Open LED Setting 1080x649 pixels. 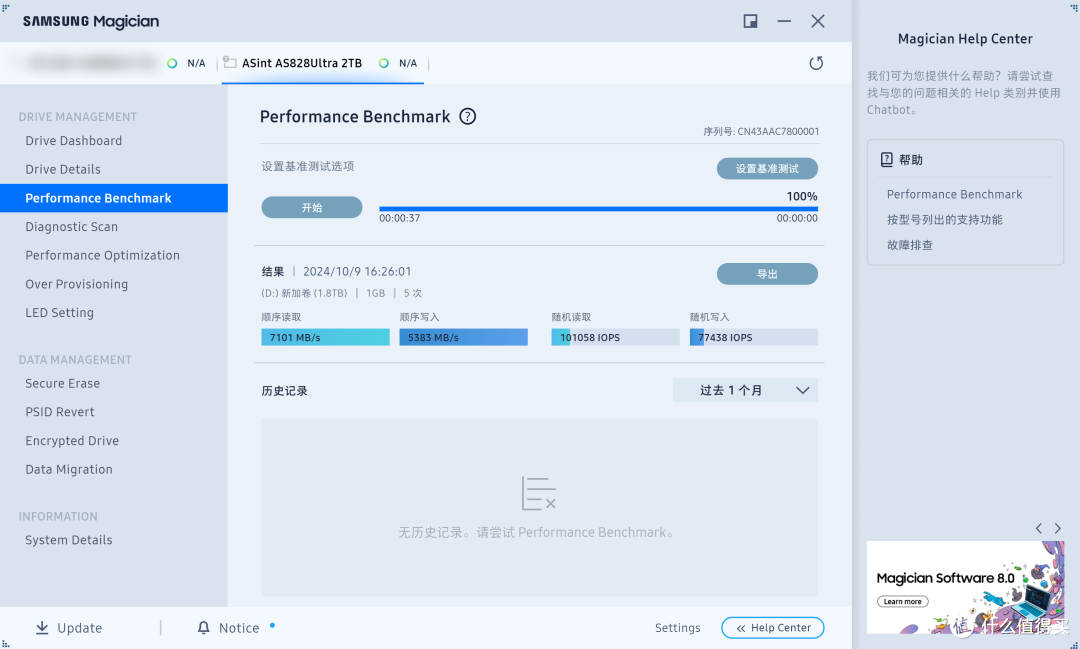pyautogui.click(x=59, y=313)
